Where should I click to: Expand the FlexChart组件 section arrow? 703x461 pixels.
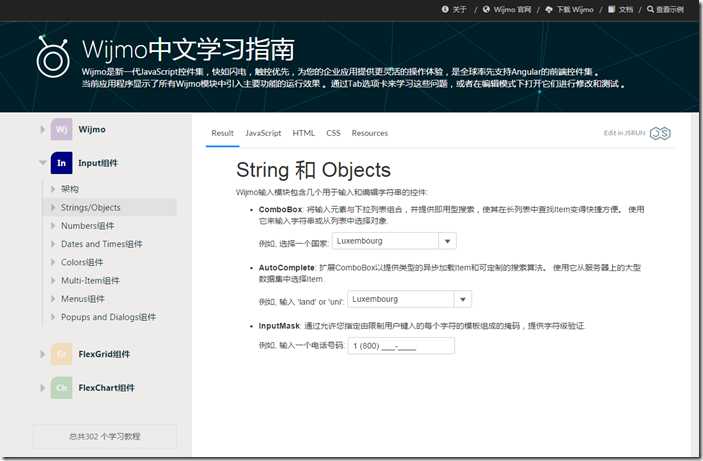click(x=42, y=388)
